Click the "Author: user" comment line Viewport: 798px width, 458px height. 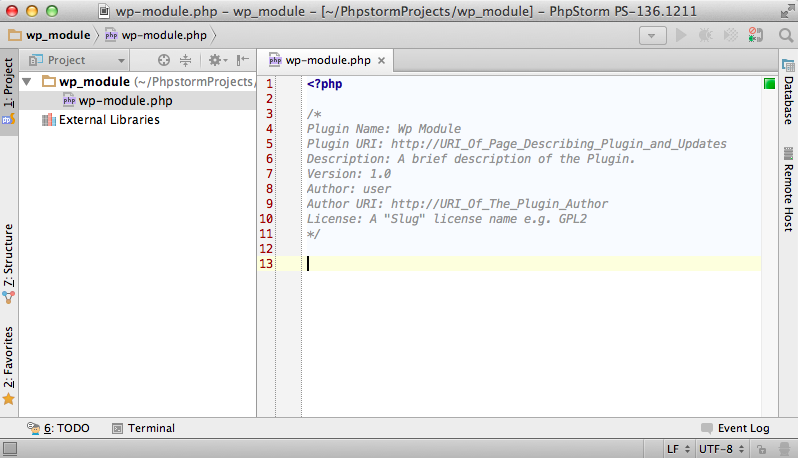pos(349,189)
